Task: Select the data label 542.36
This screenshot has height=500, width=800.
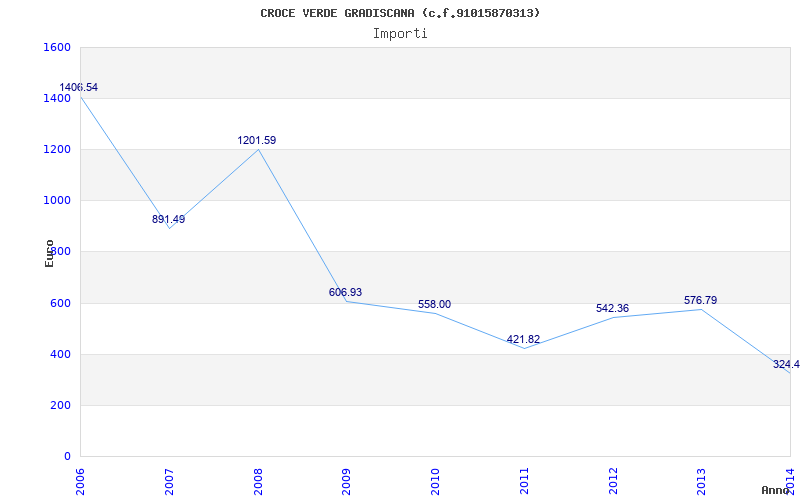Action: (612, 309)
